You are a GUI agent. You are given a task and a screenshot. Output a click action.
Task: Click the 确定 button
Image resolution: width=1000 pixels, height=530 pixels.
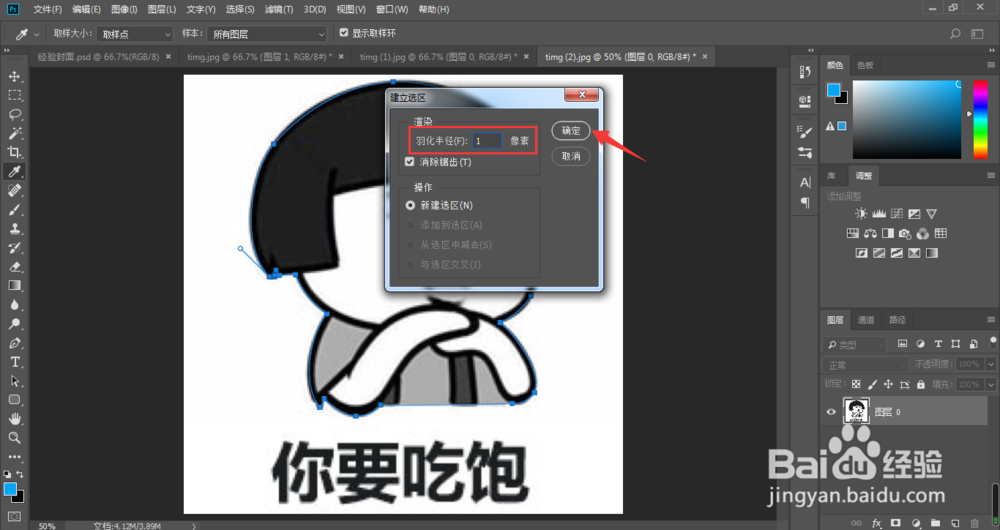click(x=571, y=131)
